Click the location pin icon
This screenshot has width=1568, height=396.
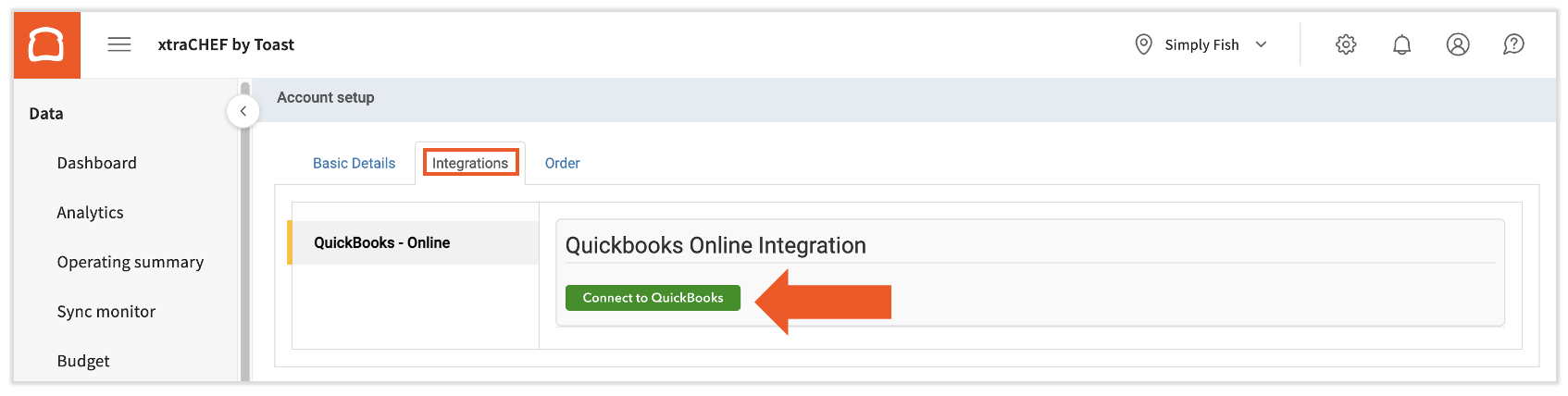(1143, 44)
